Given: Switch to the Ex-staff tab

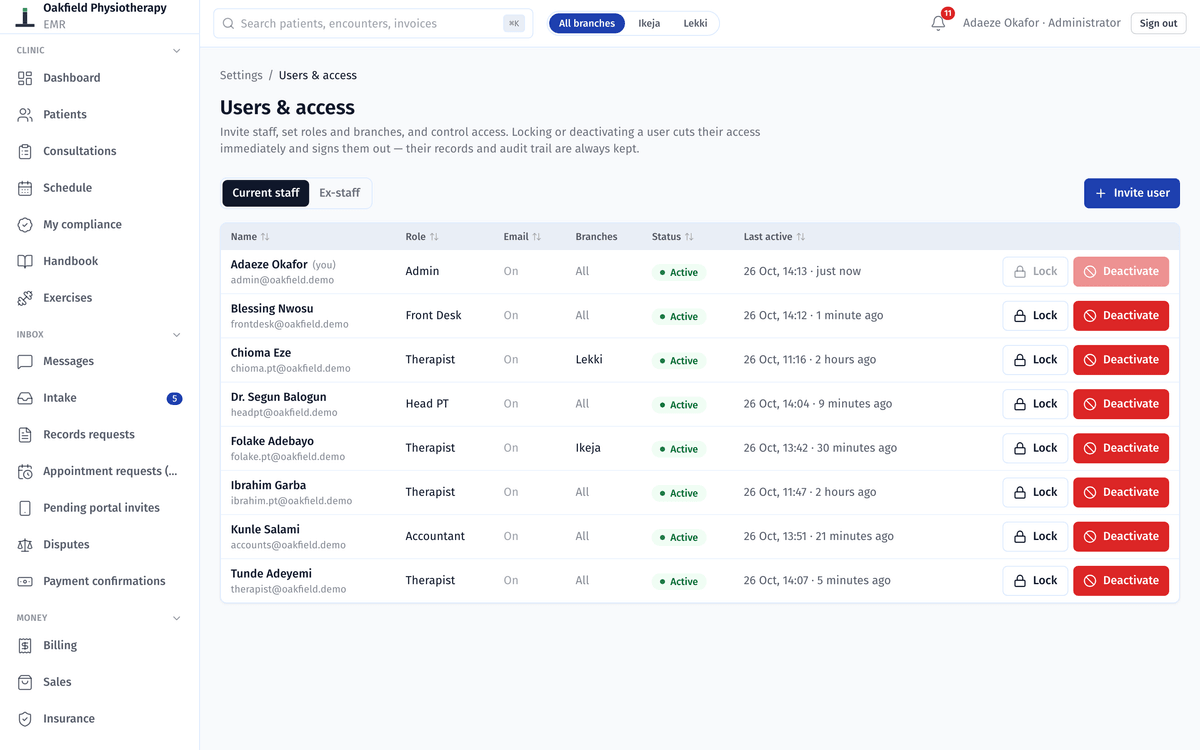Looking at the screenshot, I should click(x=340, y=193).
